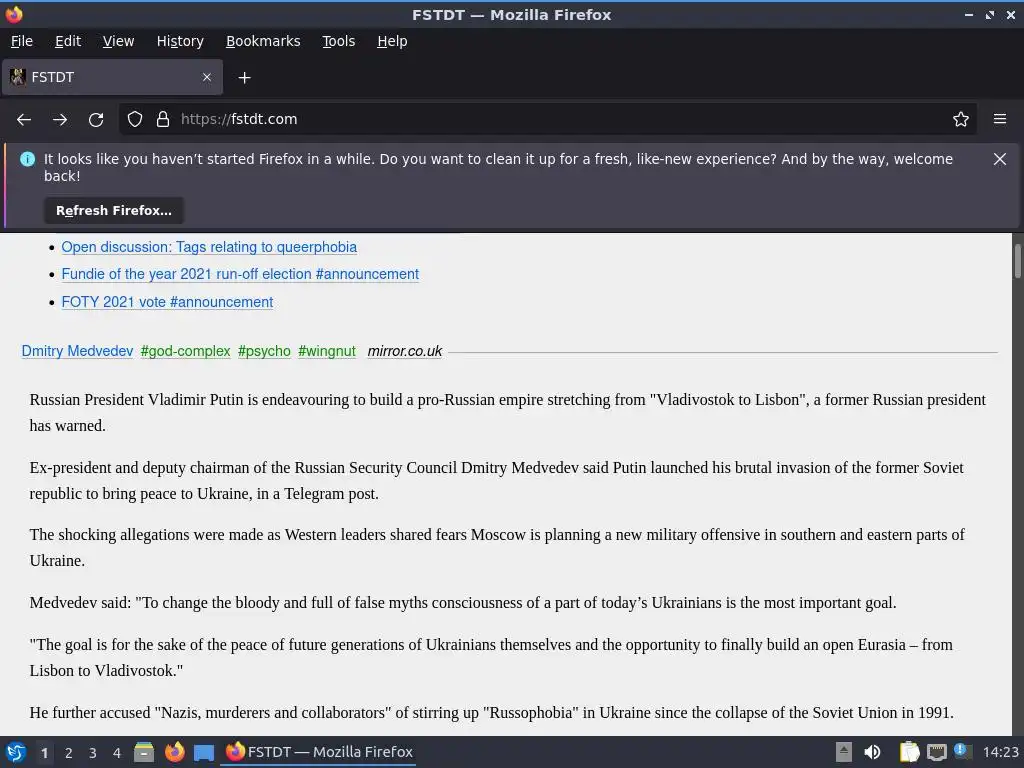The height and width of the screenshot is (768, 1024).
Task: Switch to workspace 4
Action: (117, 753)
